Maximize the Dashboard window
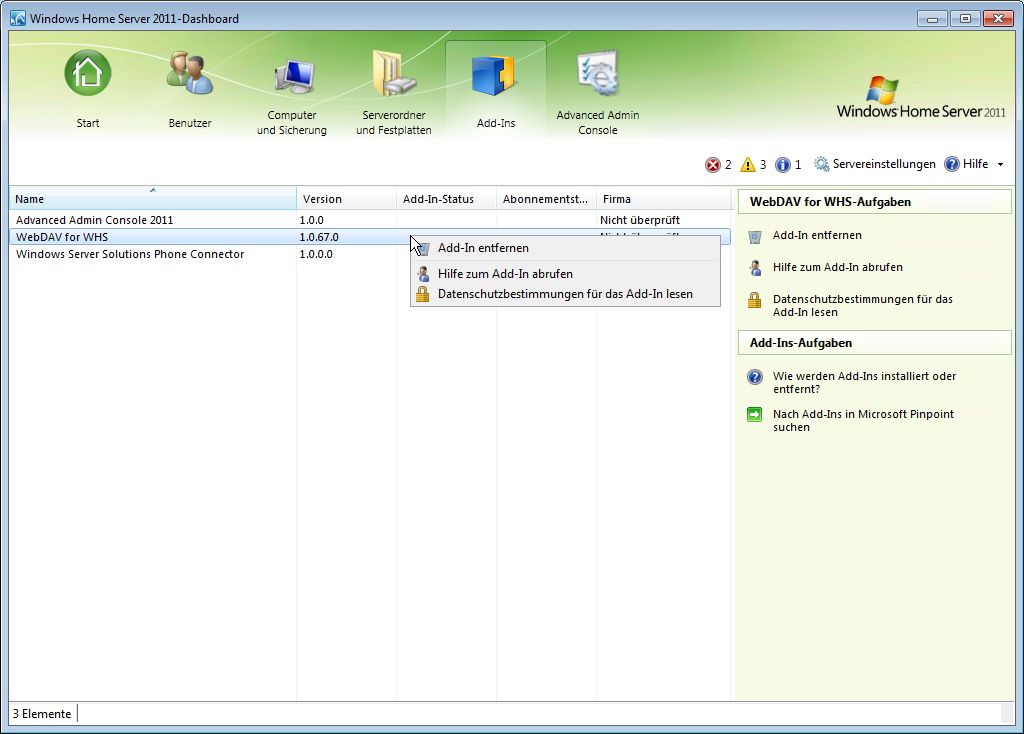This screenshot has height=734, width=1024. pyautogui.click(x=965, y=19)
